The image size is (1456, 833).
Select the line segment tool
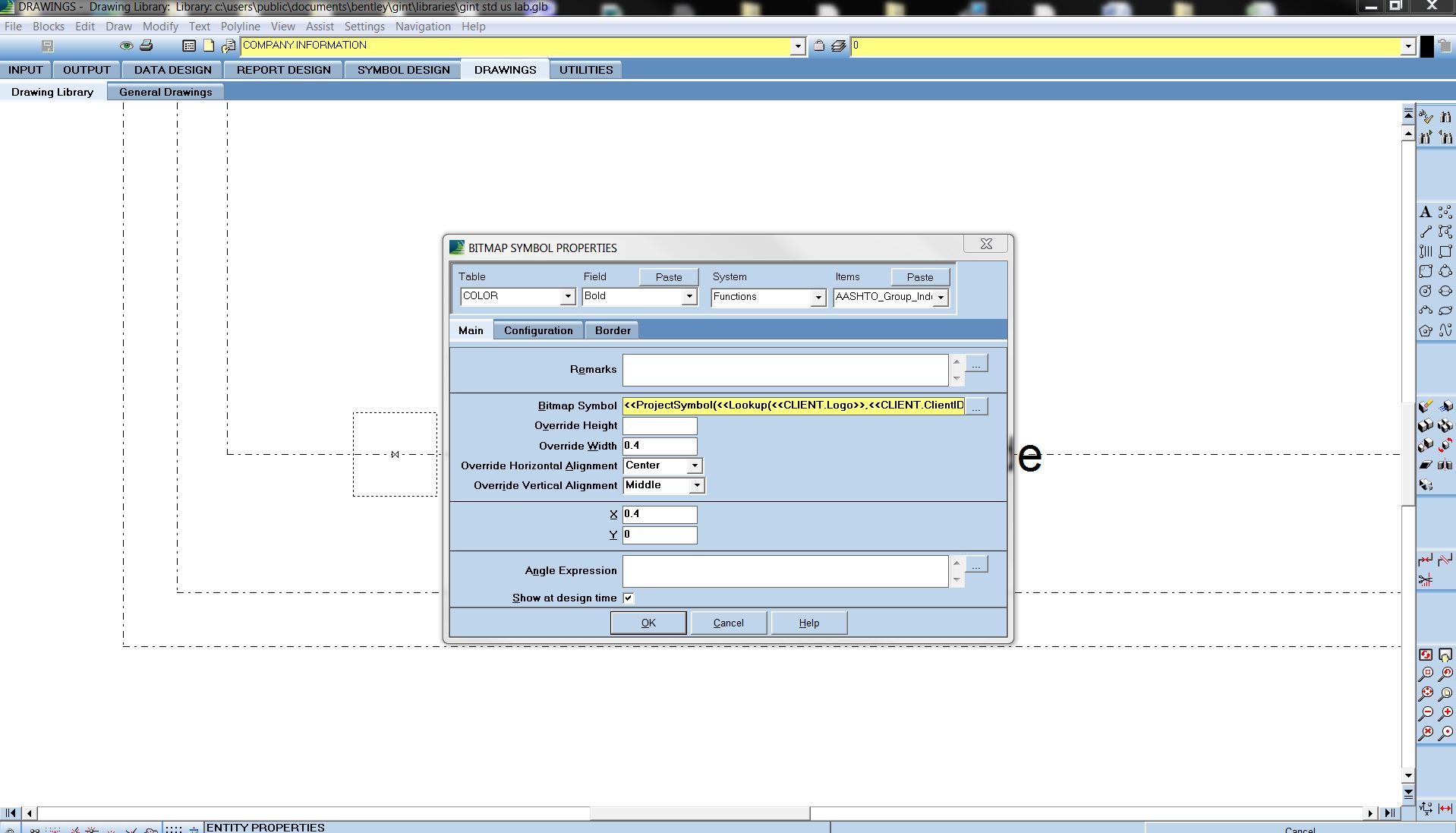coord(1426,232)
